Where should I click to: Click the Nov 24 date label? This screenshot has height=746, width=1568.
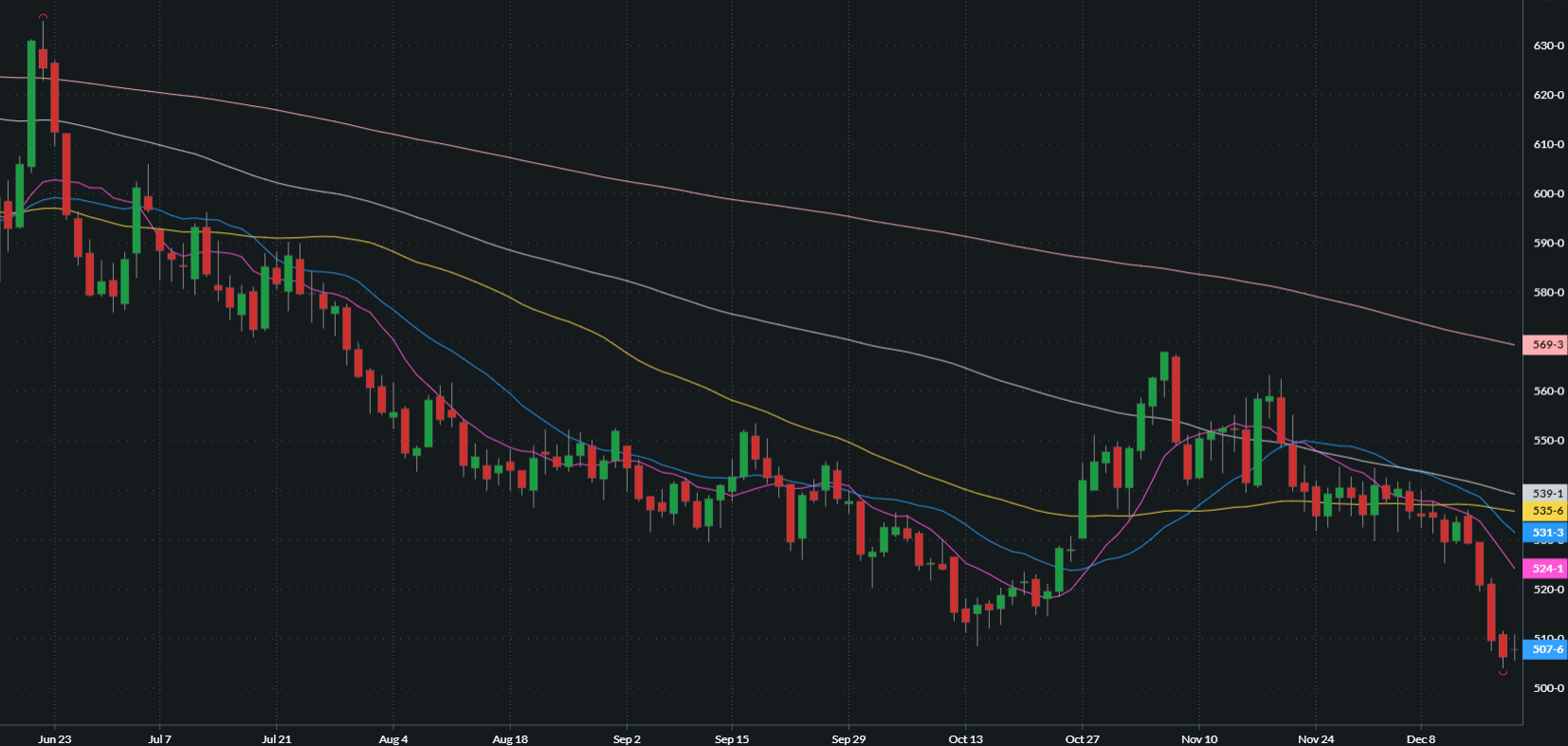point(1316,739)
